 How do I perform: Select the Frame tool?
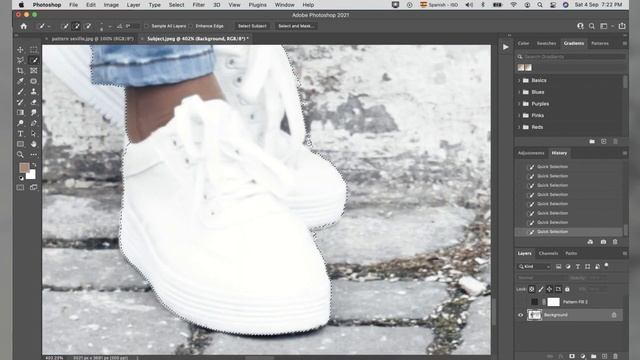(33, 71)
